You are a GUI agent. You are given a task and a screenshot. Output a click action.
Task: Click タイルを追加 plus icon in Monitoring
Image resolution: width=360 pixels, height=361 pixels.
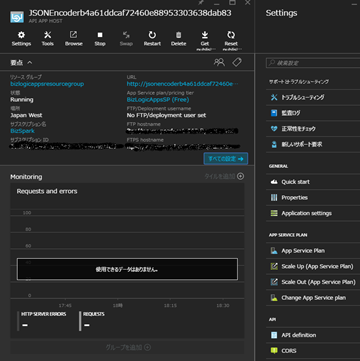point(240,176)
